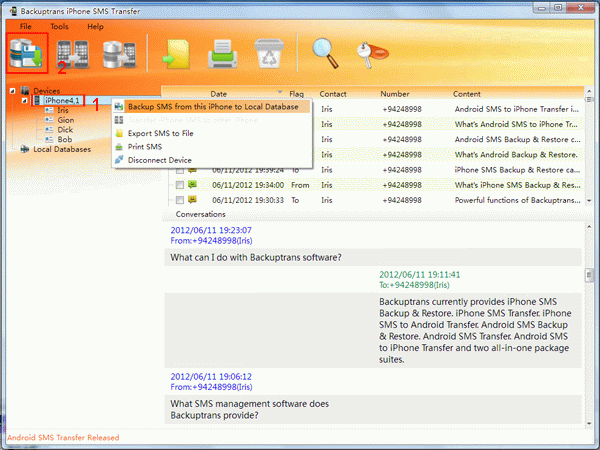Image resolution: width=600 pixels, height=450 pixels.
Task: Sort by the Date column header
Action: point(219,94)
